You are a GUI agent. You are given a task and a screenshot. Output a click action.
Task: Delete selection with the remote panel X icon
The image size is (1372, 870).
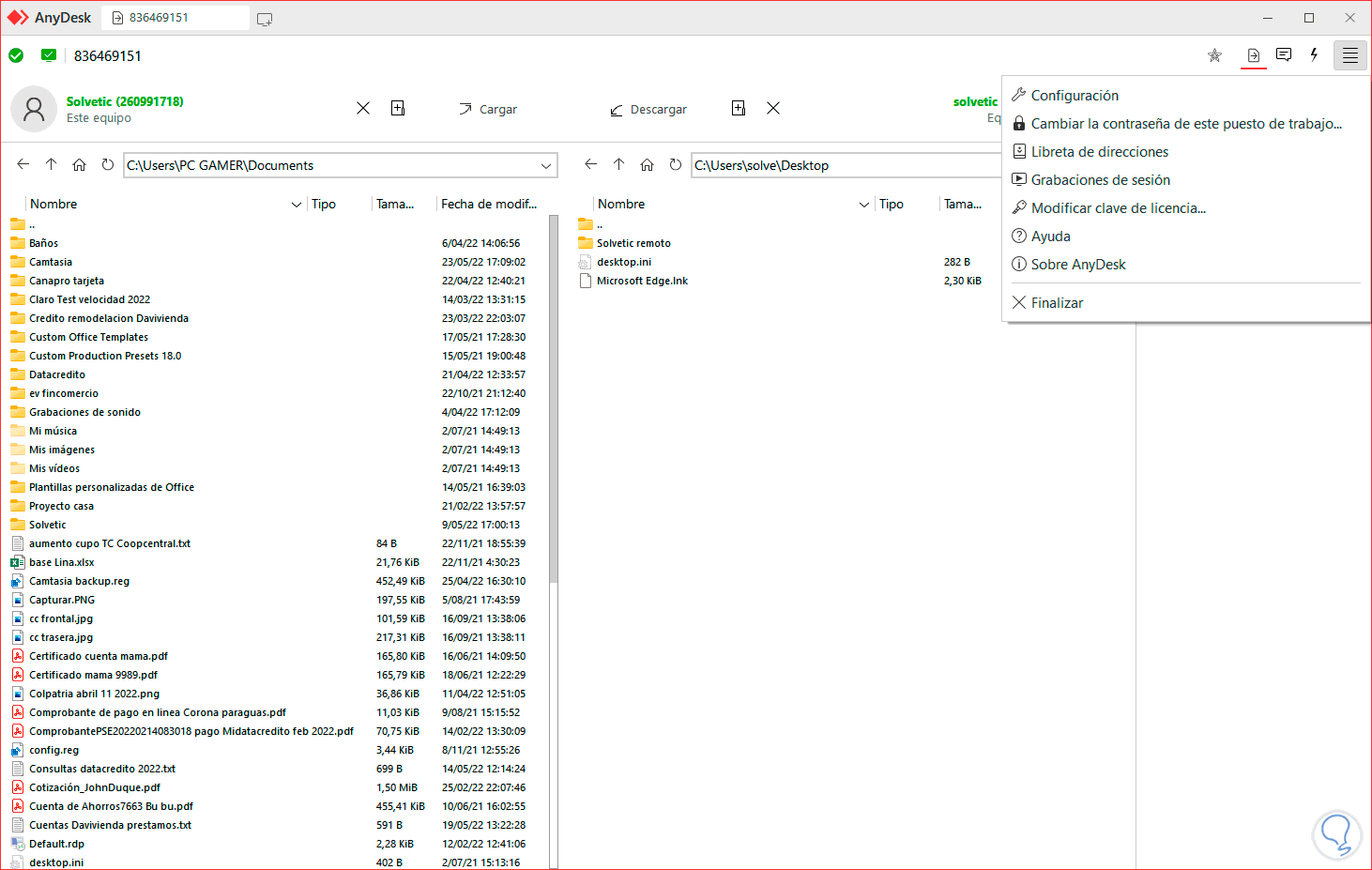coord(773,109)
